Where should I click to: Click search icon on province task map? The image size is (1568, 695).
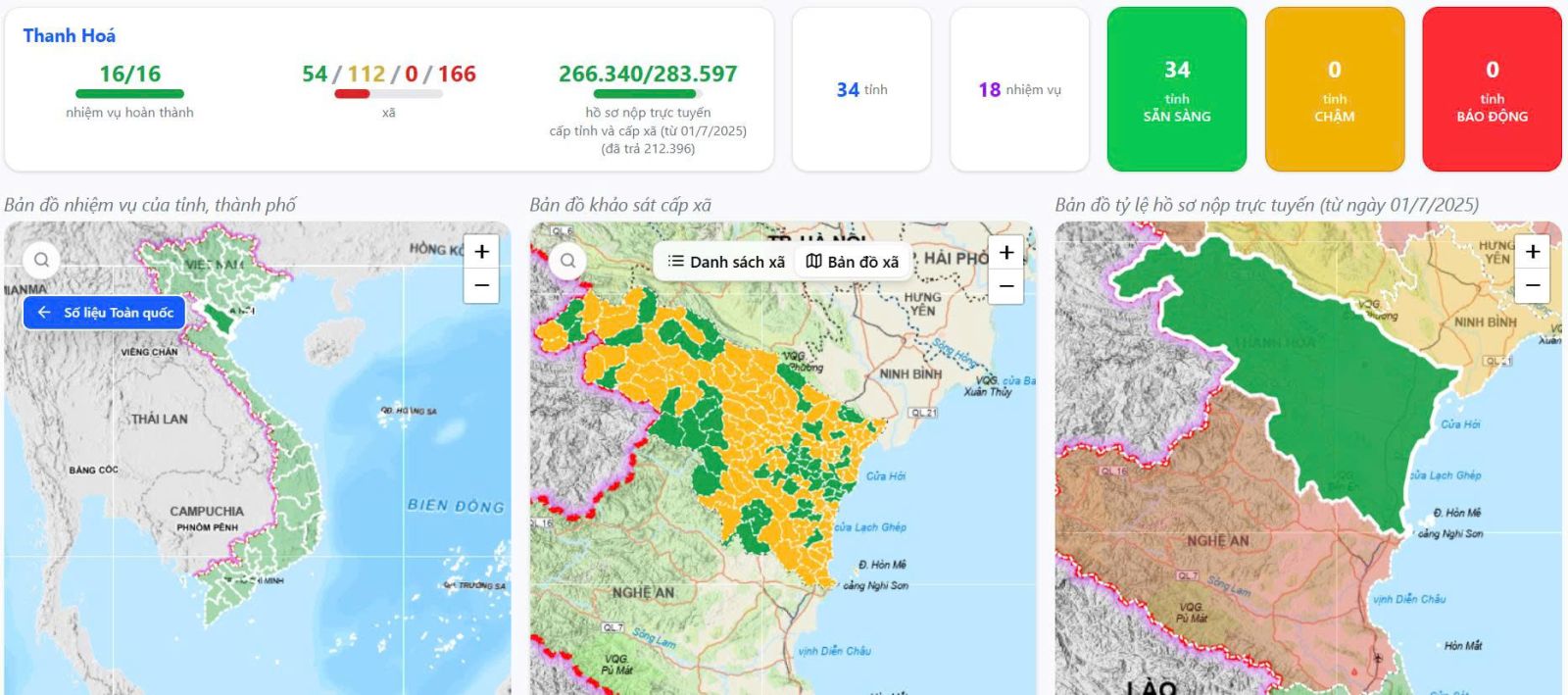pos(41,260)
